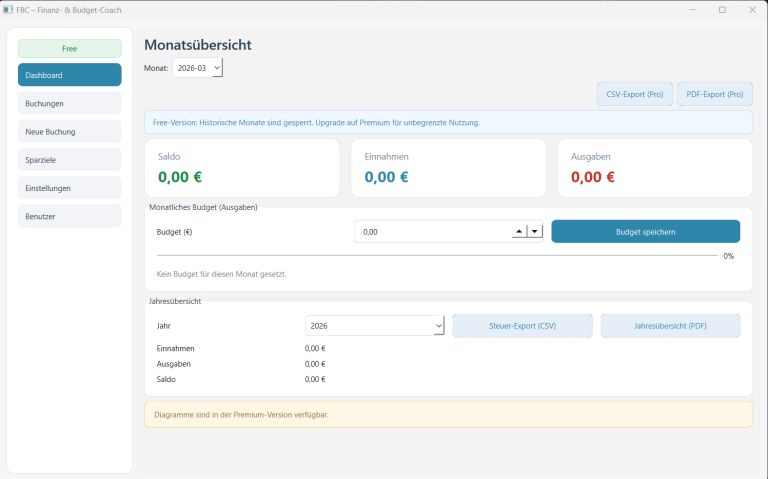Click the FBC app icon in title bar
The image size is (768, 479).
[x=8, y=9]
